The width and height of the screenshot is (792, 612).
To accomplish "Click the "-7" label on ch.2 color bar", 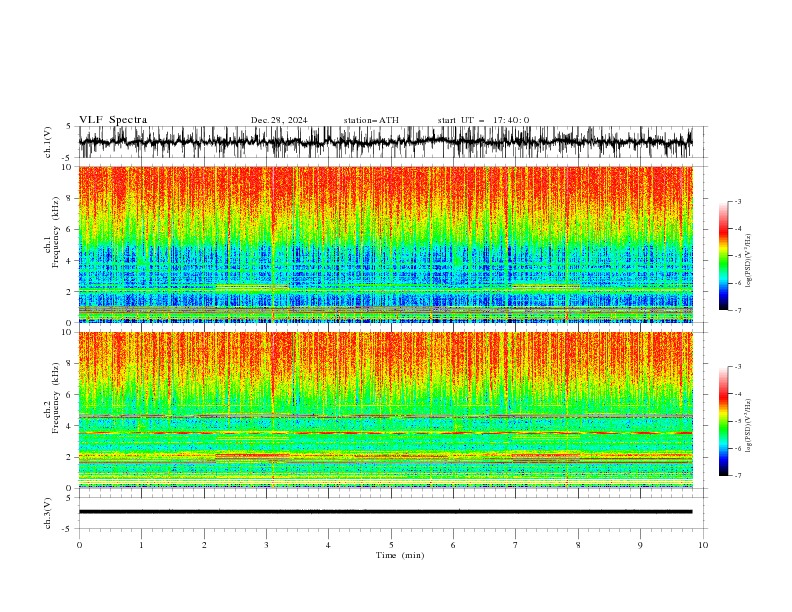I will click(738, 475).
